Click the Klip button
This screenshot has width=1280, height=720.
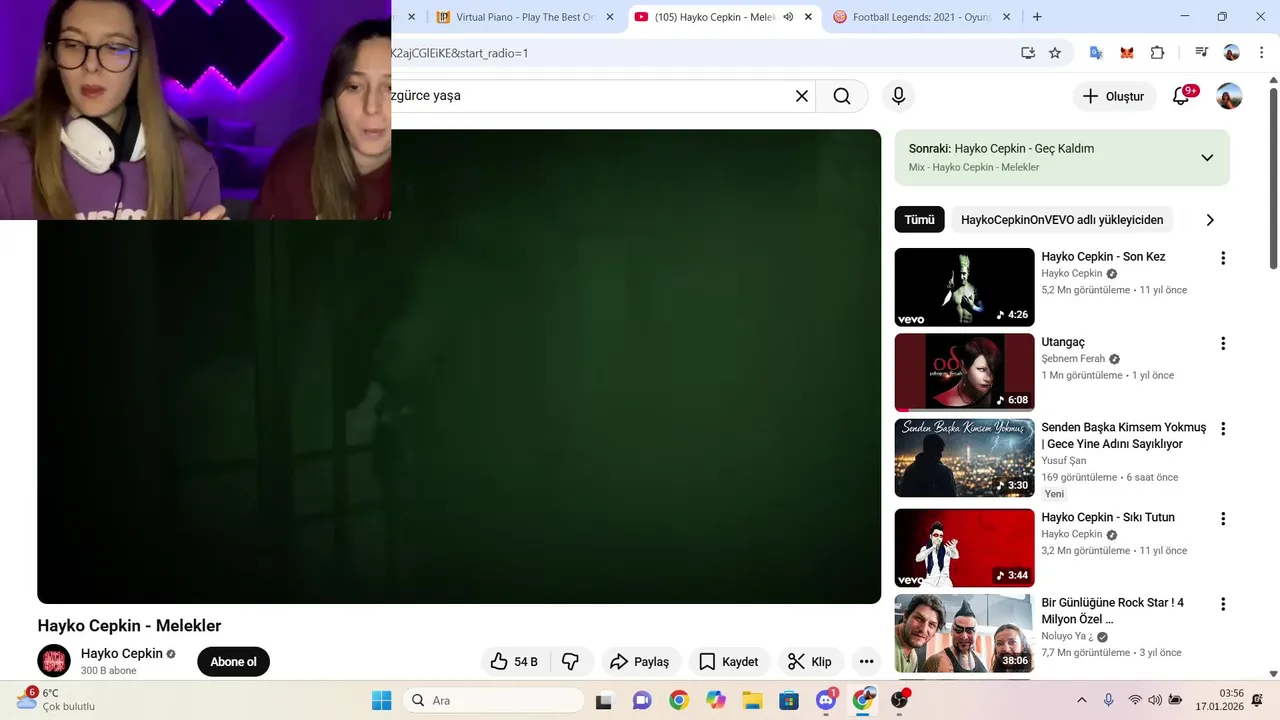(811, 662)
